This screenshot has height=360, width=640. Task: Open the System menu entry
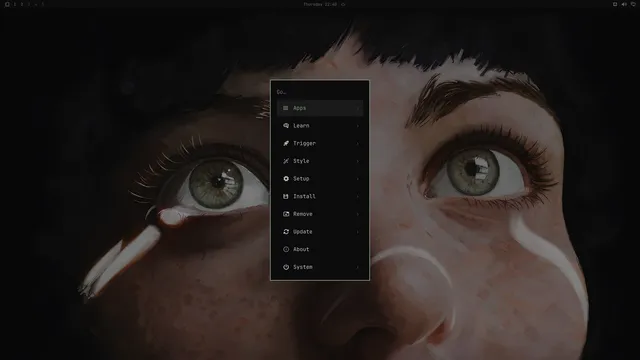(320, 267)
